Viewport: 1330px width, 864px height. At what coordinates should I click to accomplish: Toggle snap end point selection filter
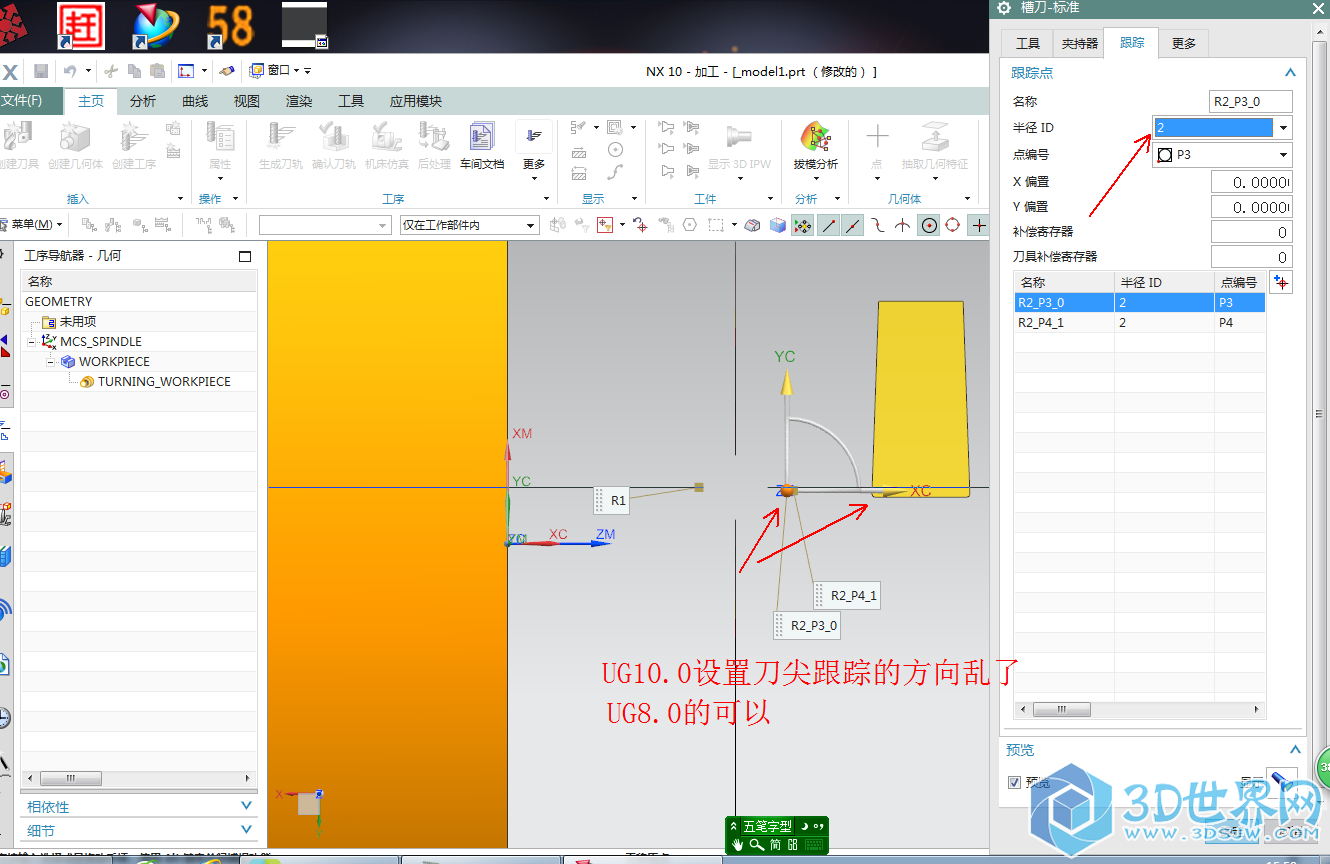tap(828, 225)
